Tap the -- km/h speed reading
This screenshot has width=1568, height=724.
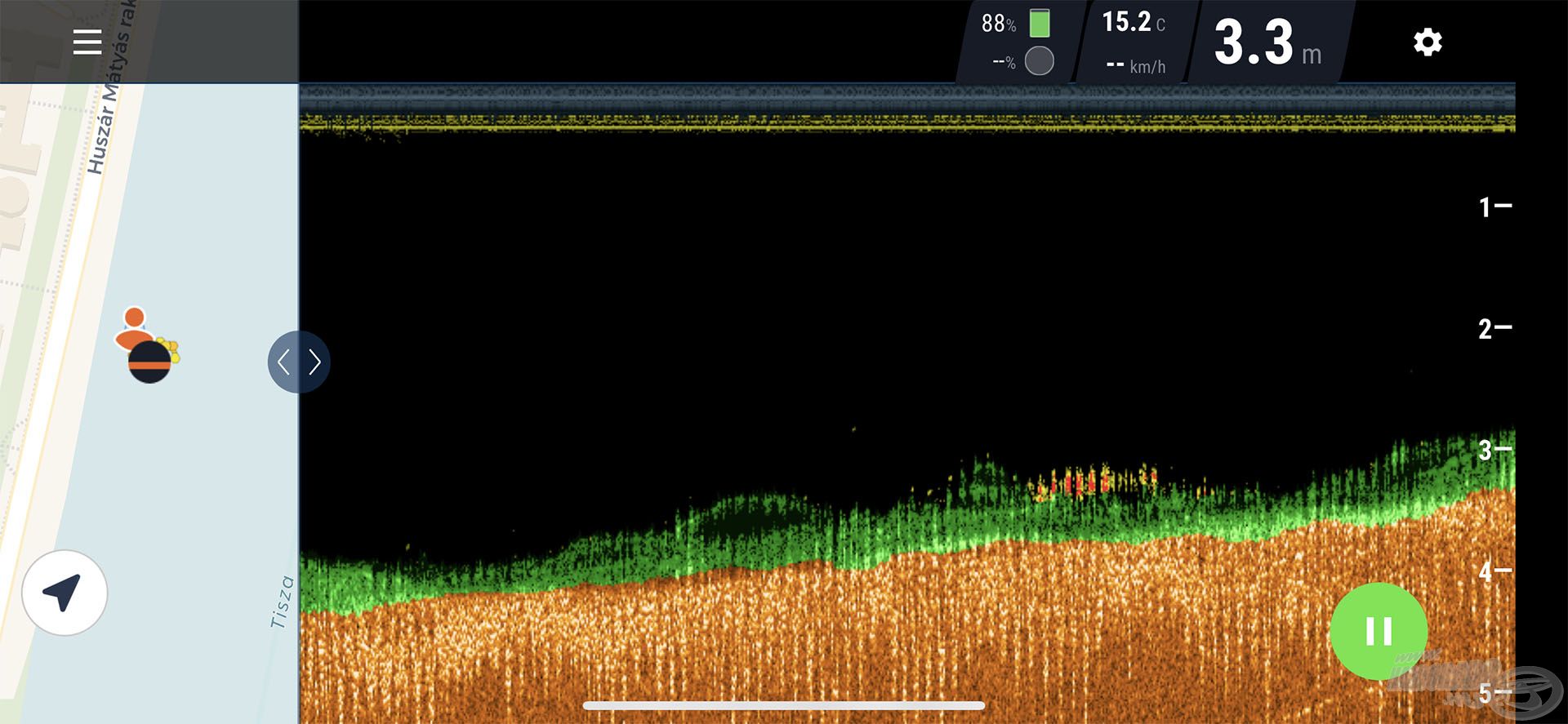(x=1136, y=66)
